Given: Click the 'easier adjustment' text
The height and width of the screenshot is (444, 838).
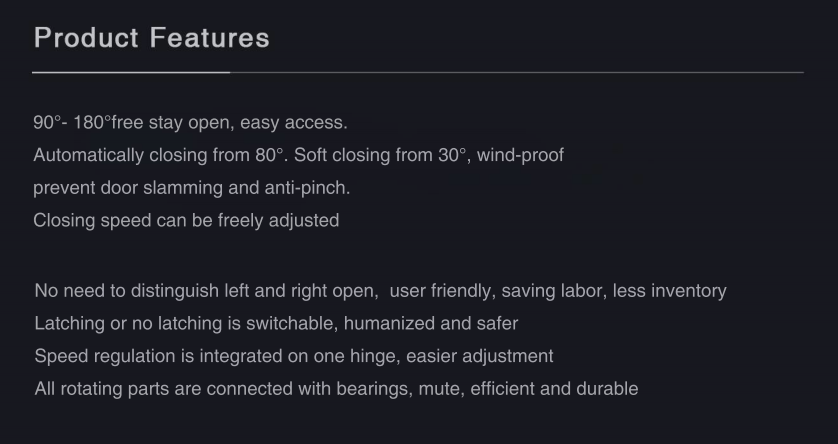Looking at the screenshot, I should (x=480, y=356).
